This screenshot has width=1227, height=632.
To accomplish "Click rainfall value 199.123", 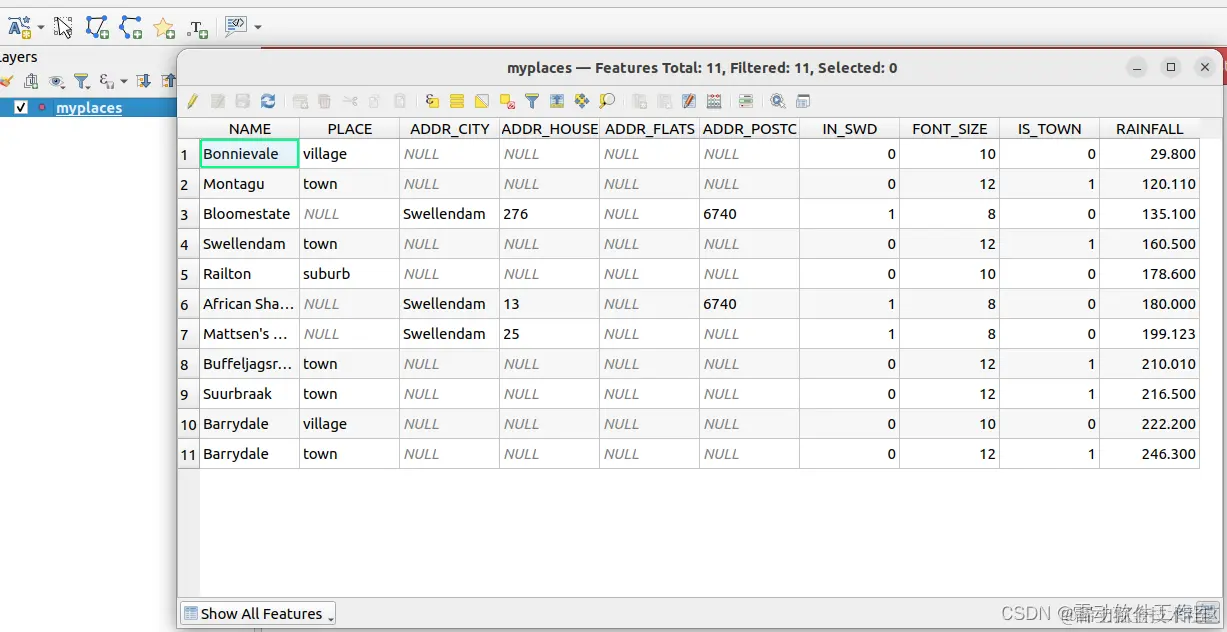I will 1150,334.
